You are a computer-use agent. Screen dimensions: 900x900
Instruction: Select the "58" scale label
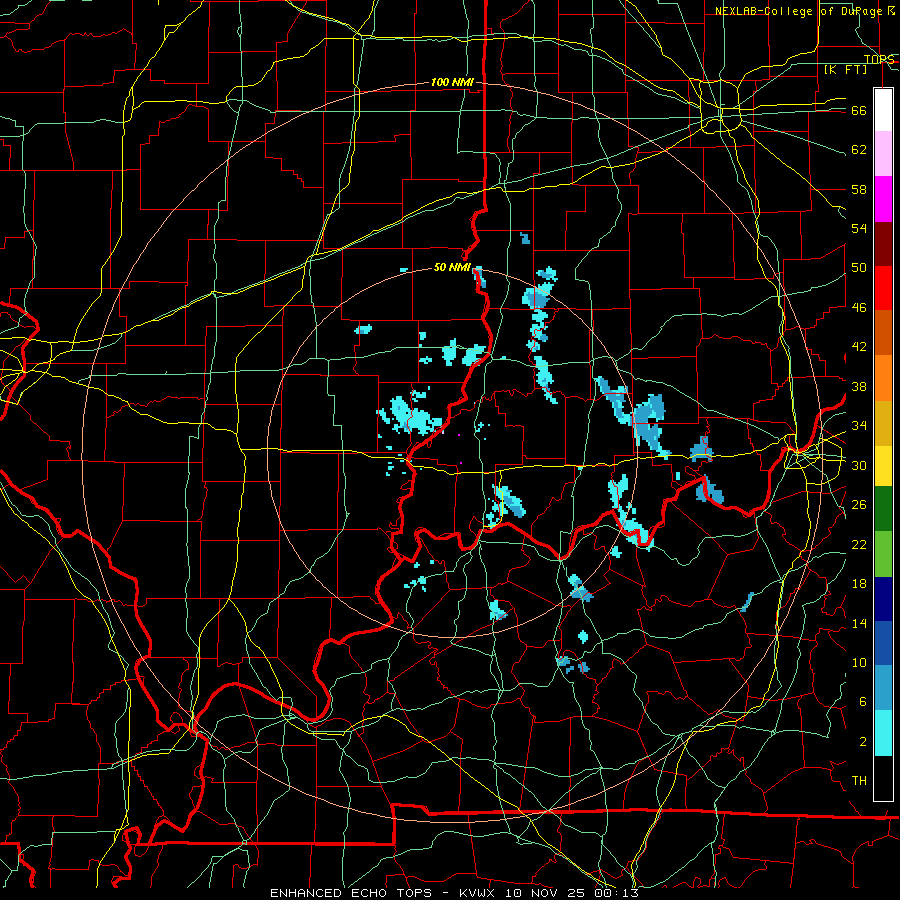tap(859, 189)
